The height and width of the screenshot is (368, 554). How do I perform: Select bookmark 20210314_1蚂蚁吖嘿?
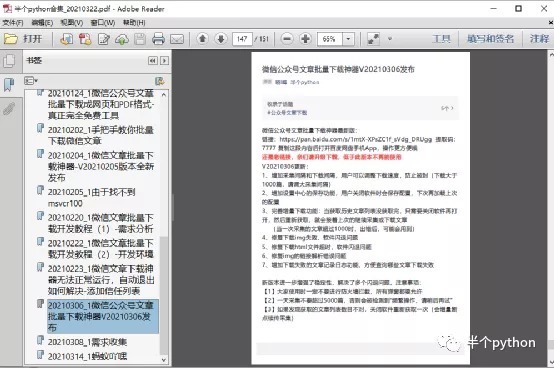pyautogui.click(x=87, y=356)
